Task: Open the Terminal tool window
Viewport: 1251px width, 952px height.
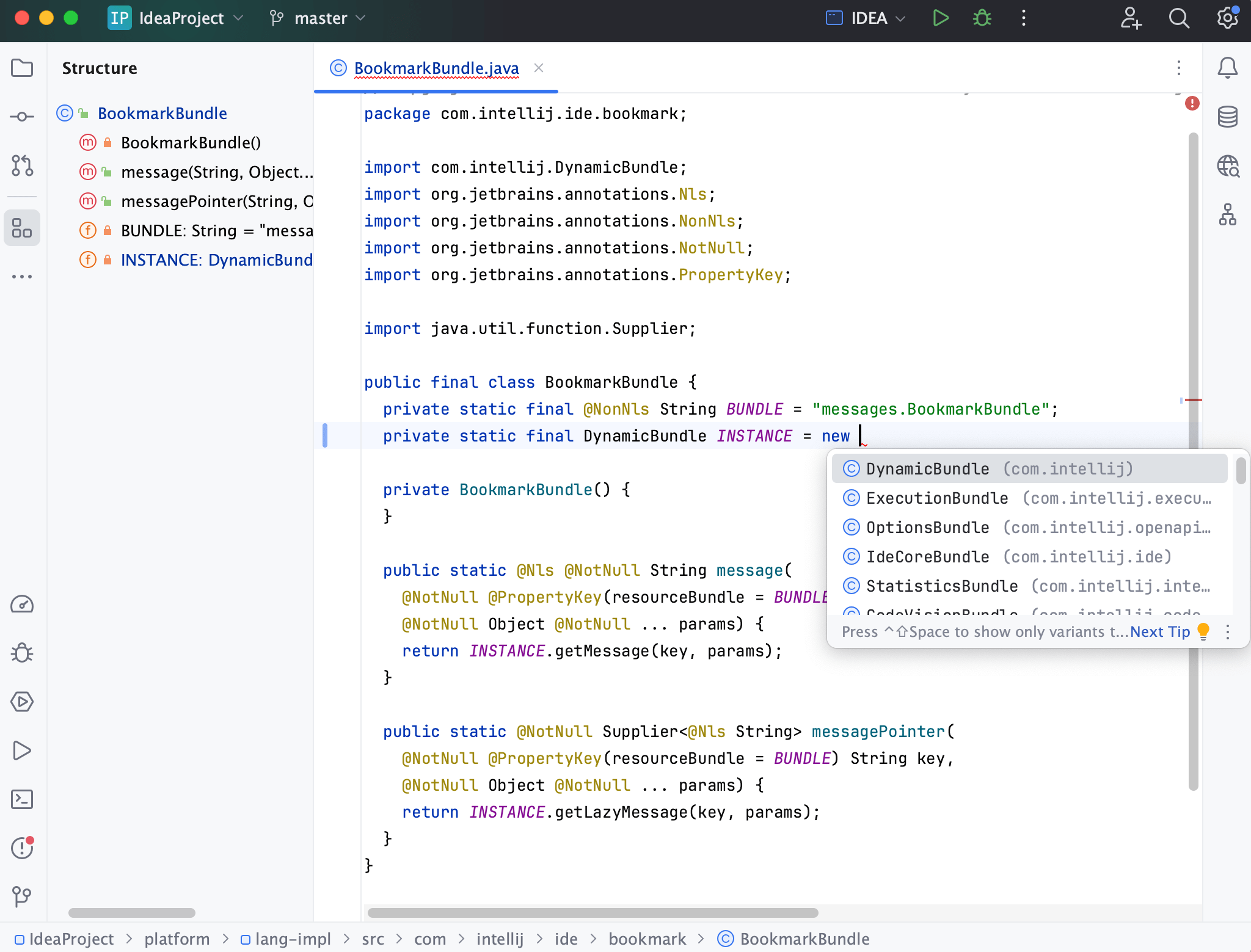Action: coord(22,799)
